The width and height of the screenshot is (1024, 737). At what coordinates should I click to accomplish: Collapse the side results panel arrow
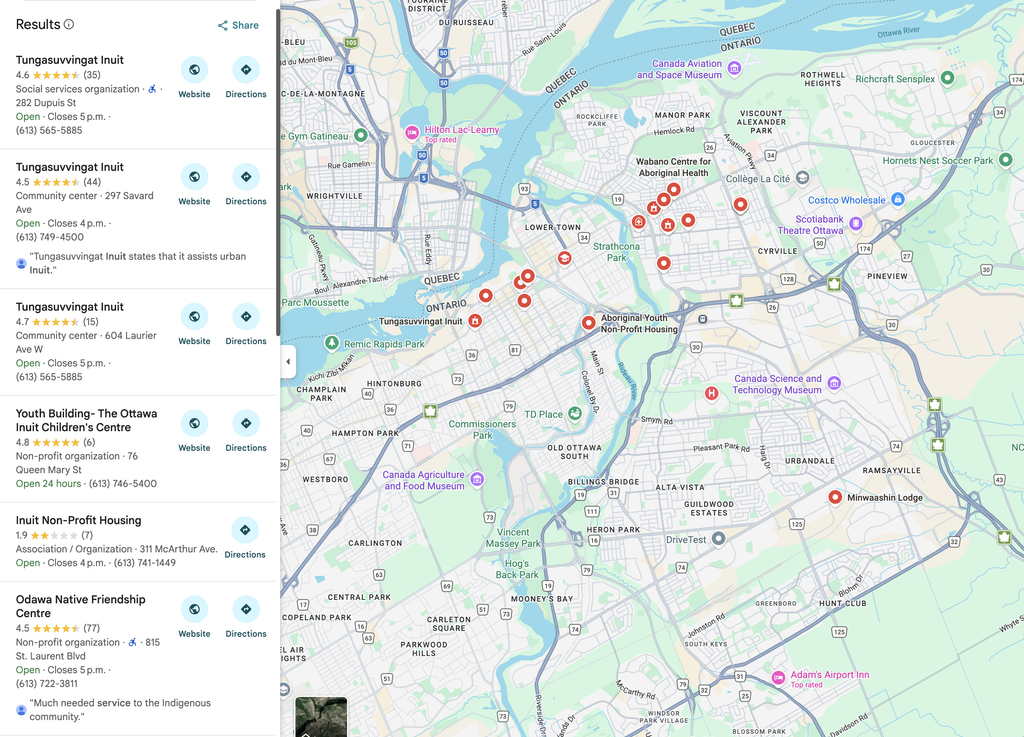(x=288, y=361)
